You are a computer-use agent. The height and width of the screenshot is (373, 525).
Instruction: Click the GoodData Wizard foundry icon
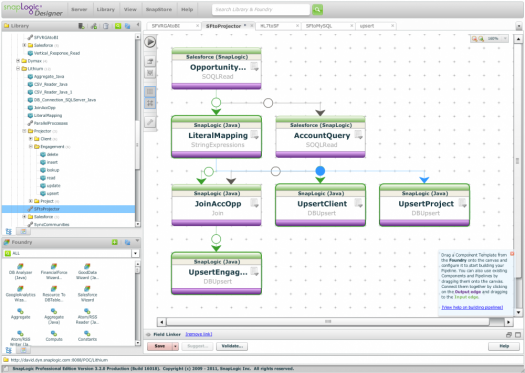[x=87, y=267]
